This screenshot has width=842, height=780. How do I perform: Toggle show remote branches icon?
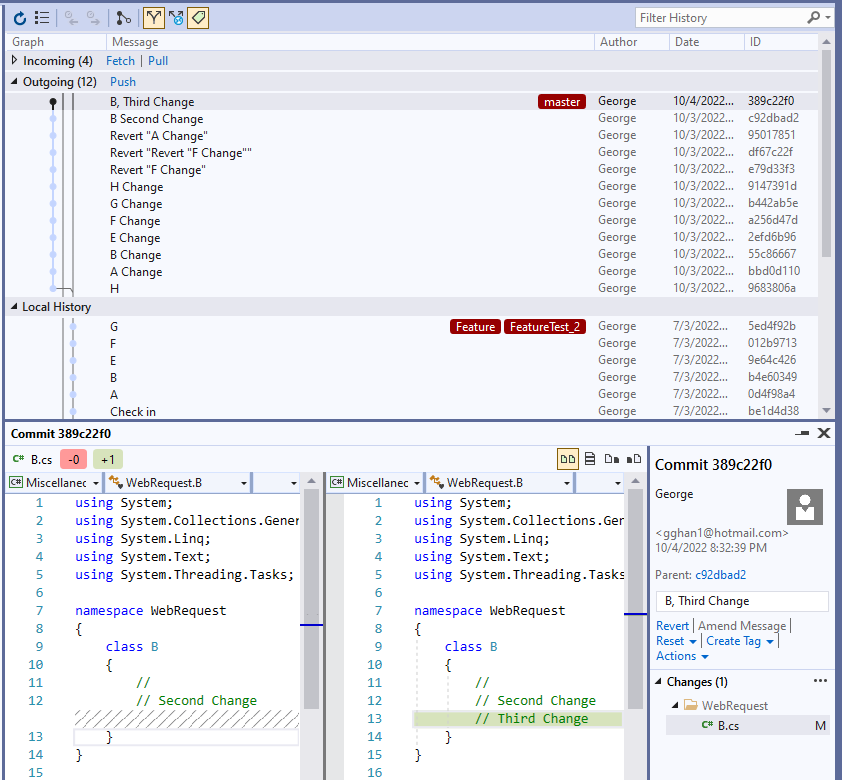click(176, 18)
